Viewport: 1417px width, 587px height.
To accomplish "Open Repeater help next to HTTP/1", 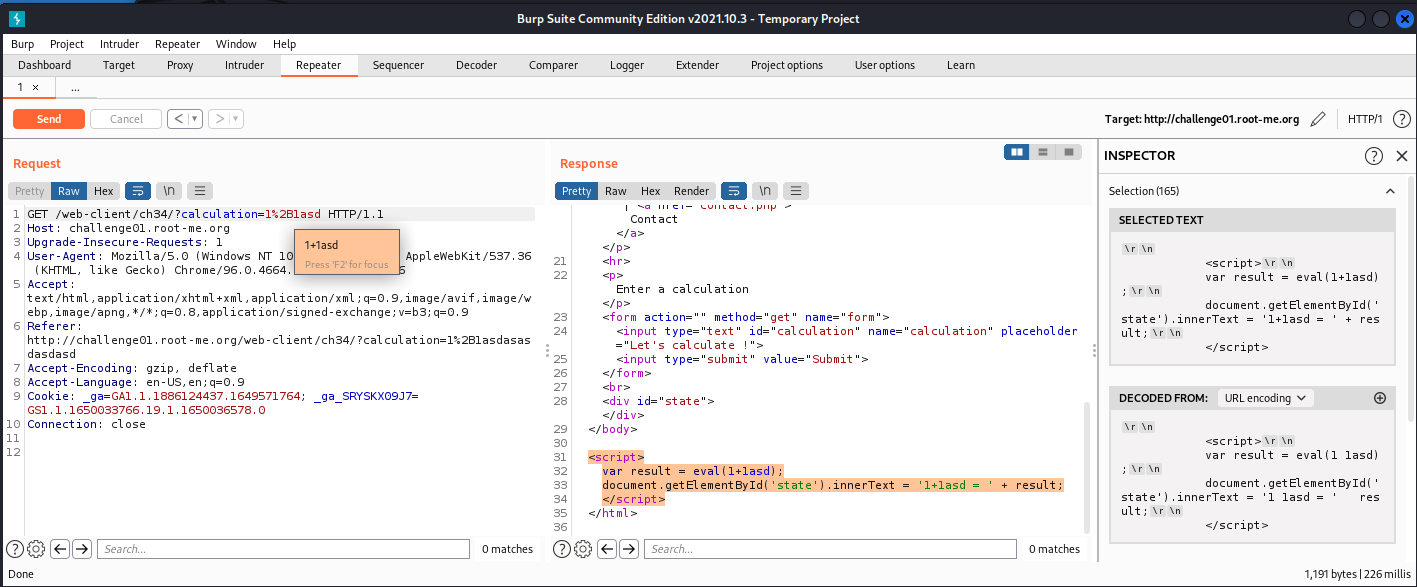I will 1402,119.
